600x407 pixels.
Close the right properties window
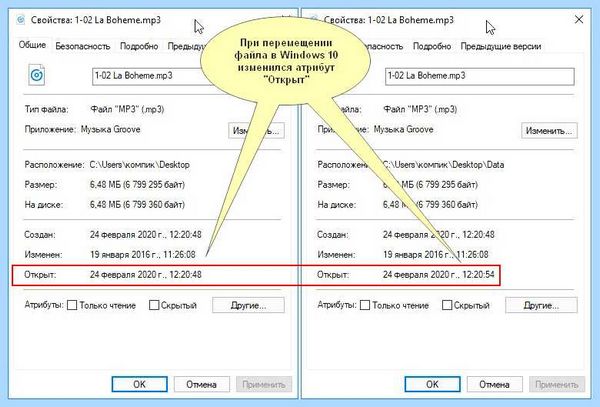(x=579, y=19)
